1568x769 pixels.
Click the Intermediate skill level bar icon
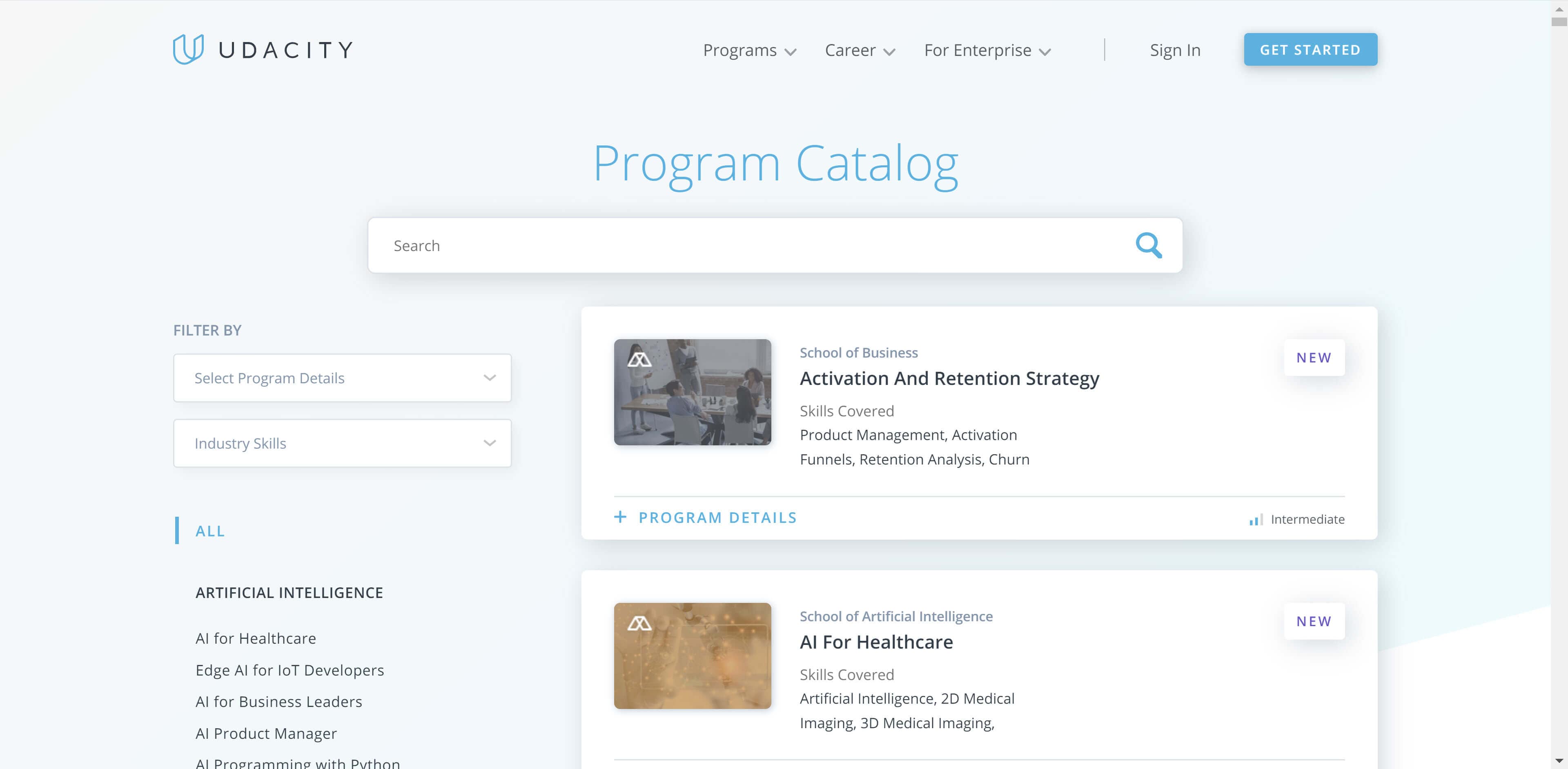tap(1254, 519)
